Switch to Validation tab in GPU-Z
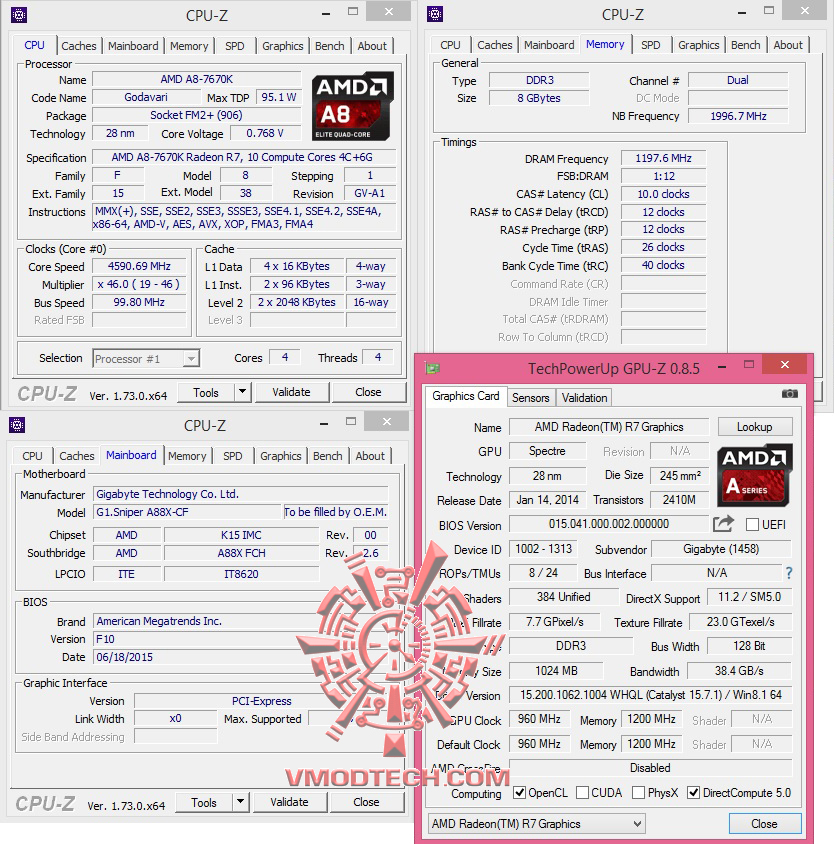 pos(584,398)
